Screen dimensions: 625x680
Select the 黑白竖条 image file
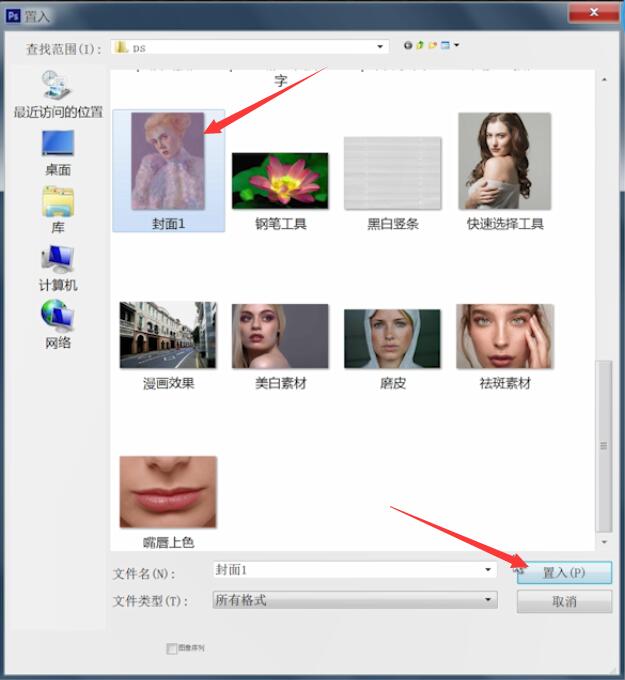[x=393, y=173]
